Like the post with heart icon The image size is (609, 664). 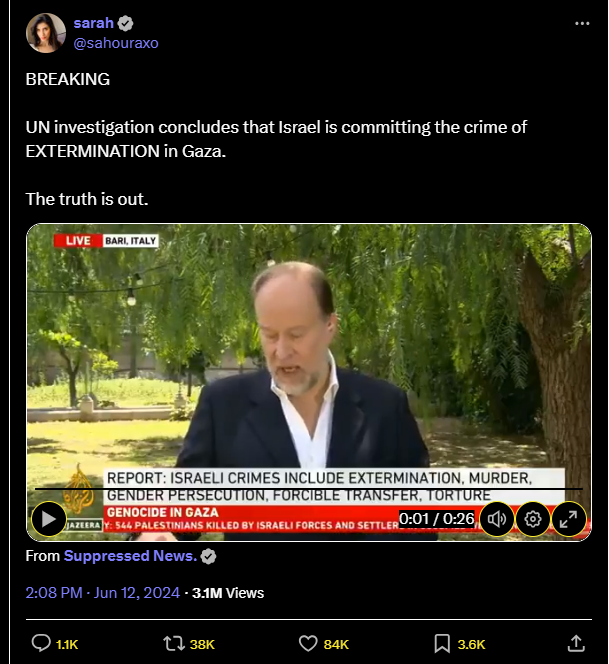[x=308, y=644]
